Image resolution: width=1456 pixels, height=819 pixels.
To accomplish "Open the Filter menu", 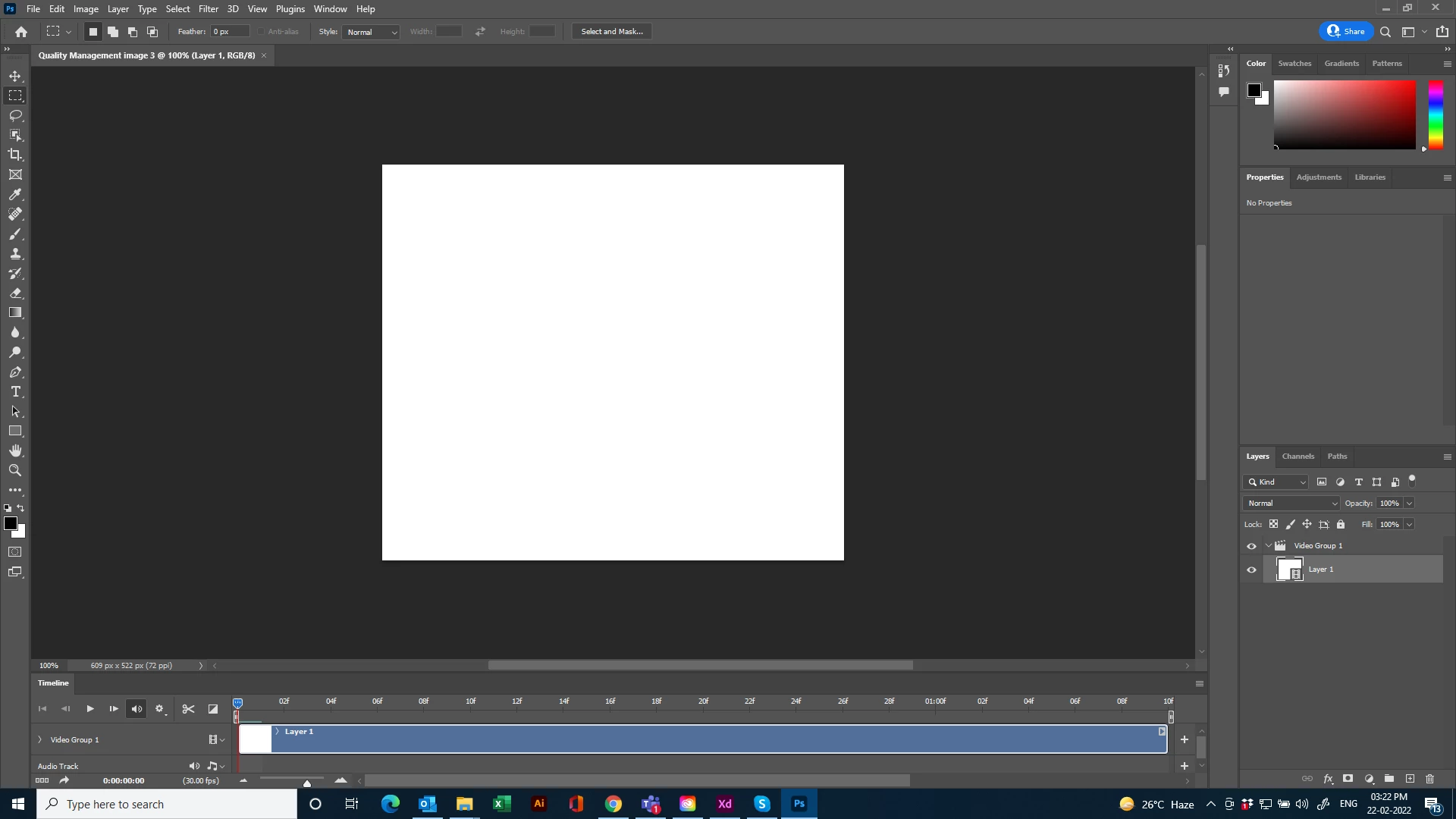I will tap(208, 9).
